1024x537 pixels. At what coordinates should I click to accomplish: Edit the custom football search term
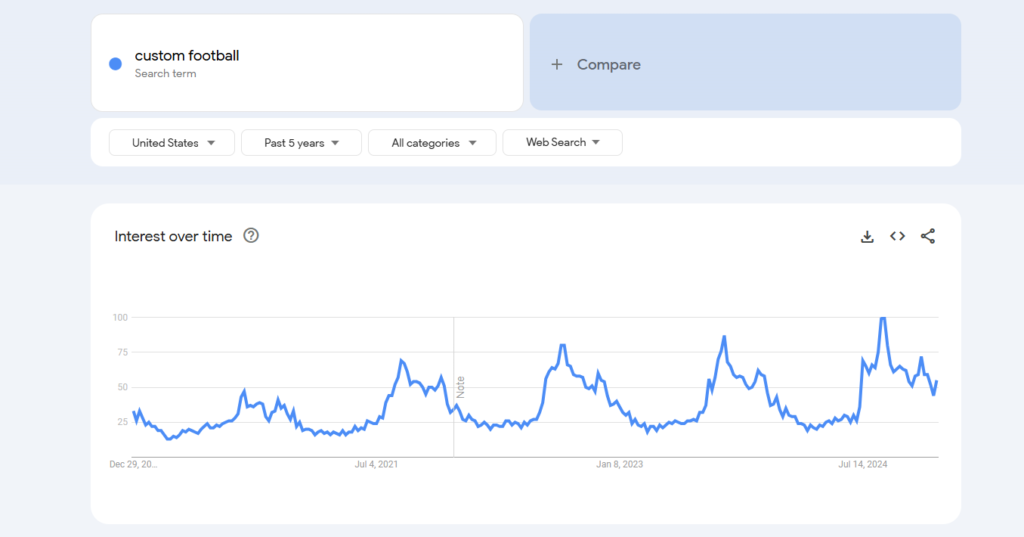point(187,56)
